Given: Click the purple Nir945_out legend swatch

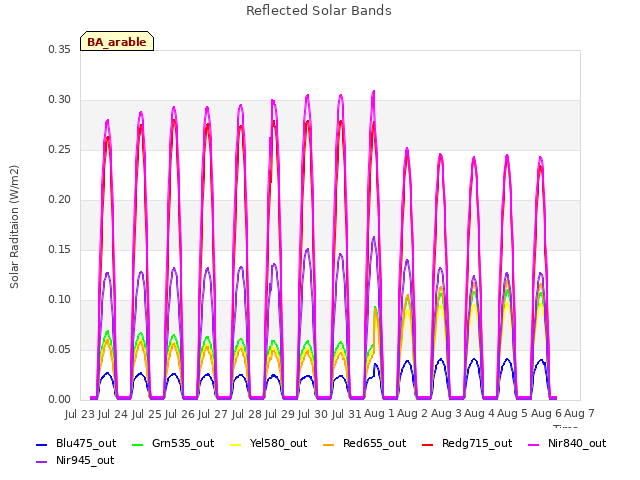Looking at the screenshot, I should [x=41, y=462].
